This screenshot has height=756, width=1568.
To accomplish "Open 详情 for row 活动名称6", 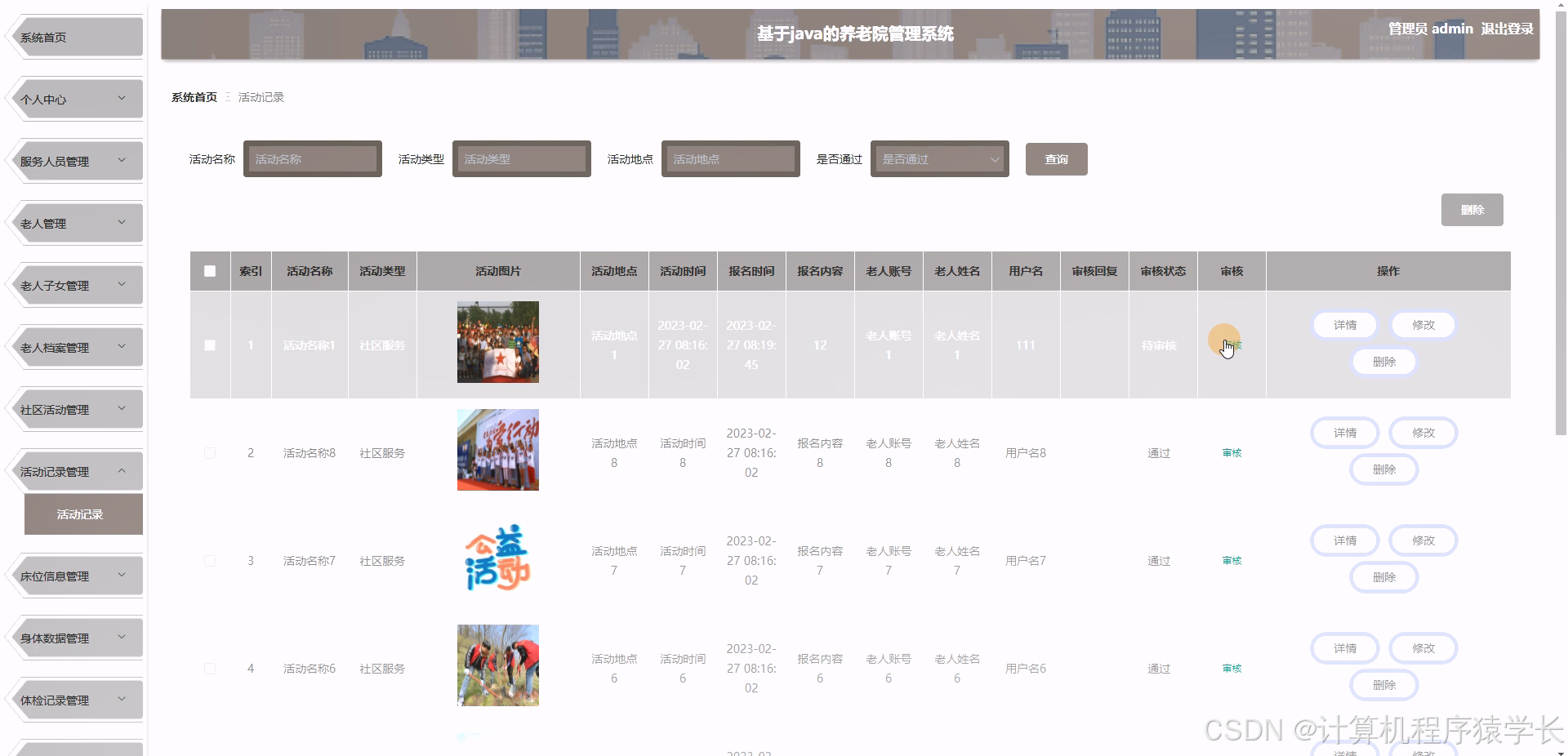I will [1344, 648].
